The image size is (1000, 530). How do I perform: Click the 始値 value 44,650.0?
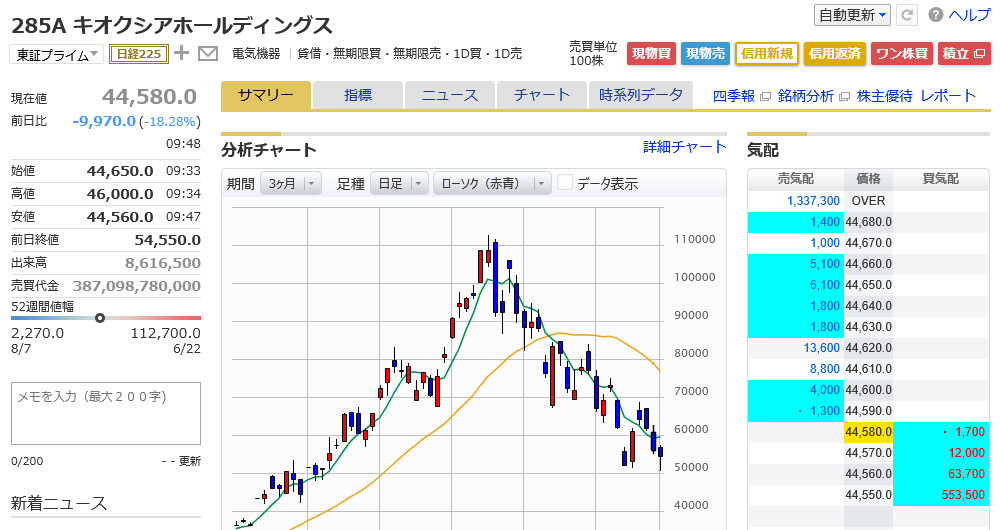(x=120, y=171)
